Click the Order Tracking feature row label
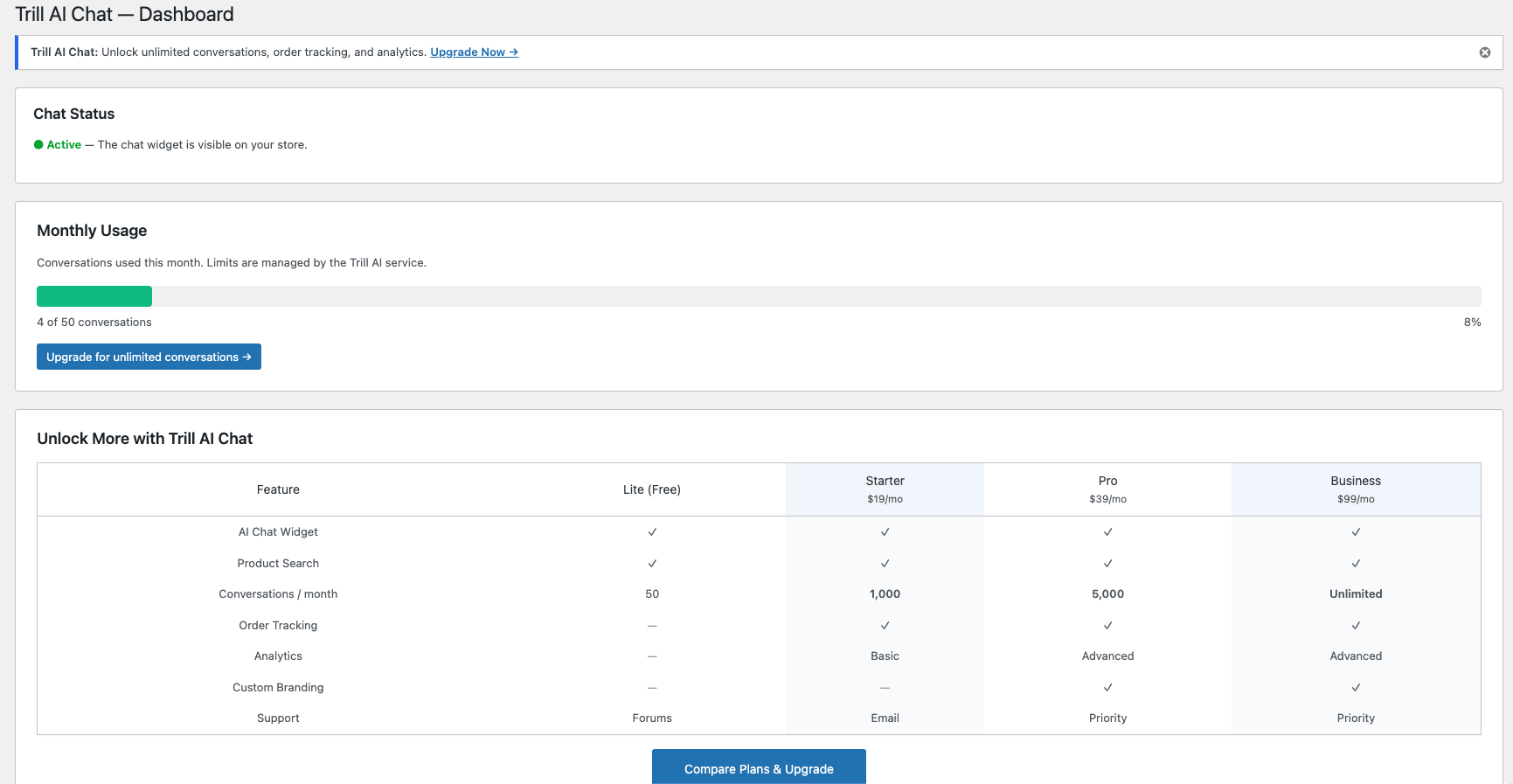This screenshot has height=784, width=1513. (x=278, y=626)
